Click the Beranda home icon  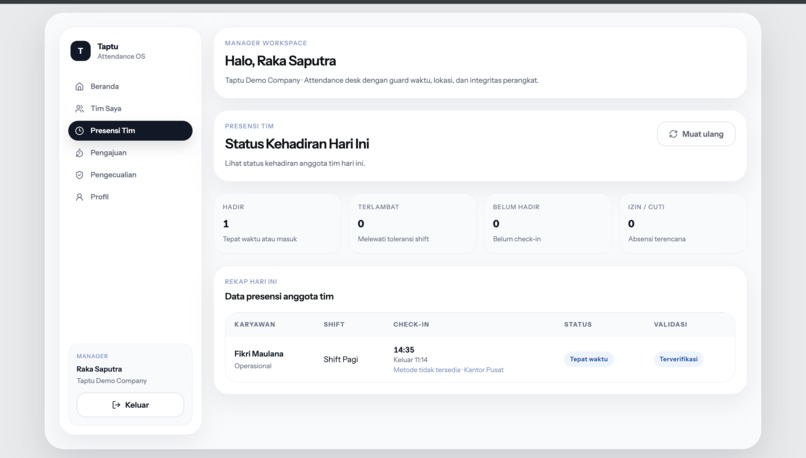(79, 86)
